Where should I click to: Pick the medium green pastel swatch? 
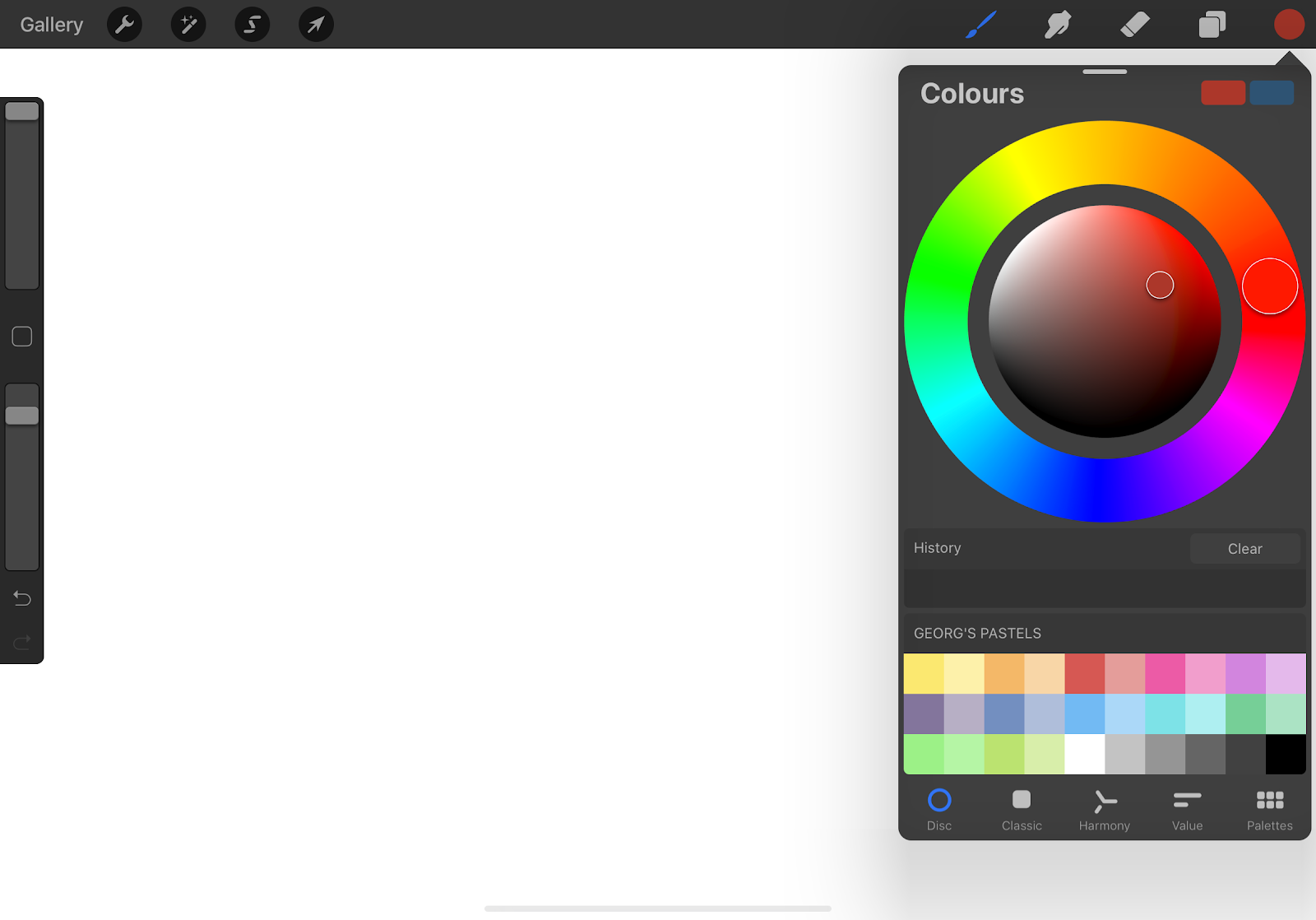coord(1246,714)
